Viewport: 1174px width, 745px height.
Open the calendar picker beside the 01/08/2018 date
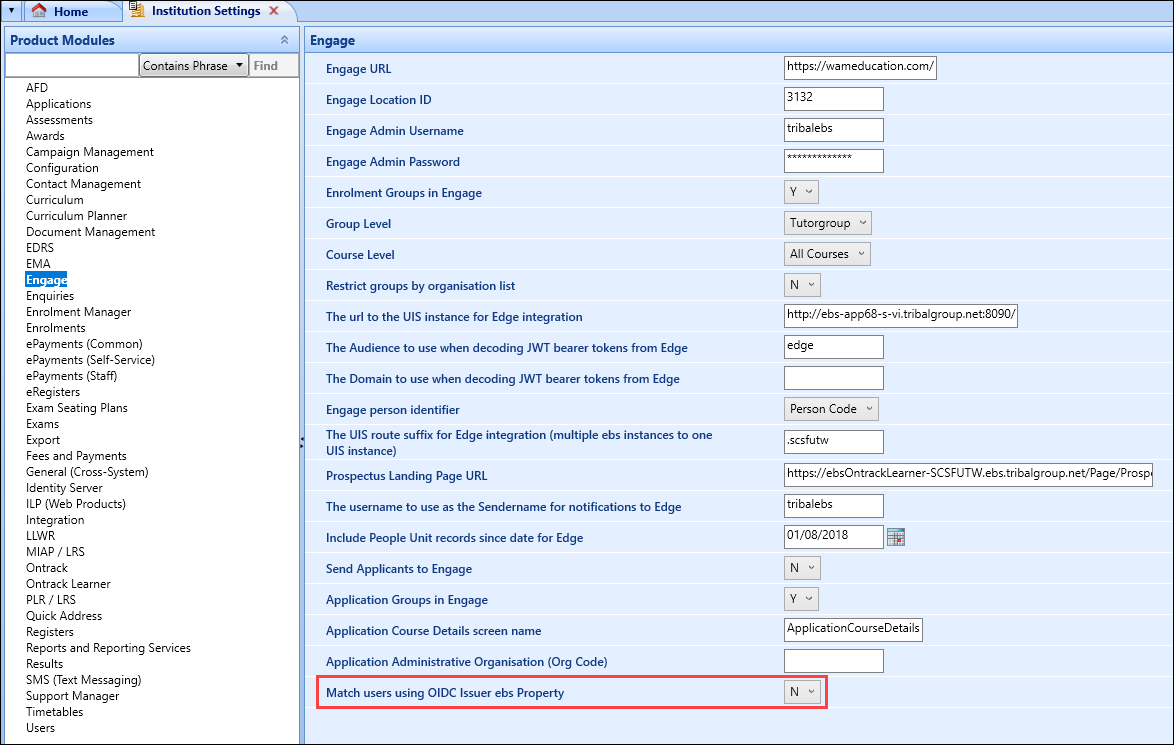click(896, 537)
